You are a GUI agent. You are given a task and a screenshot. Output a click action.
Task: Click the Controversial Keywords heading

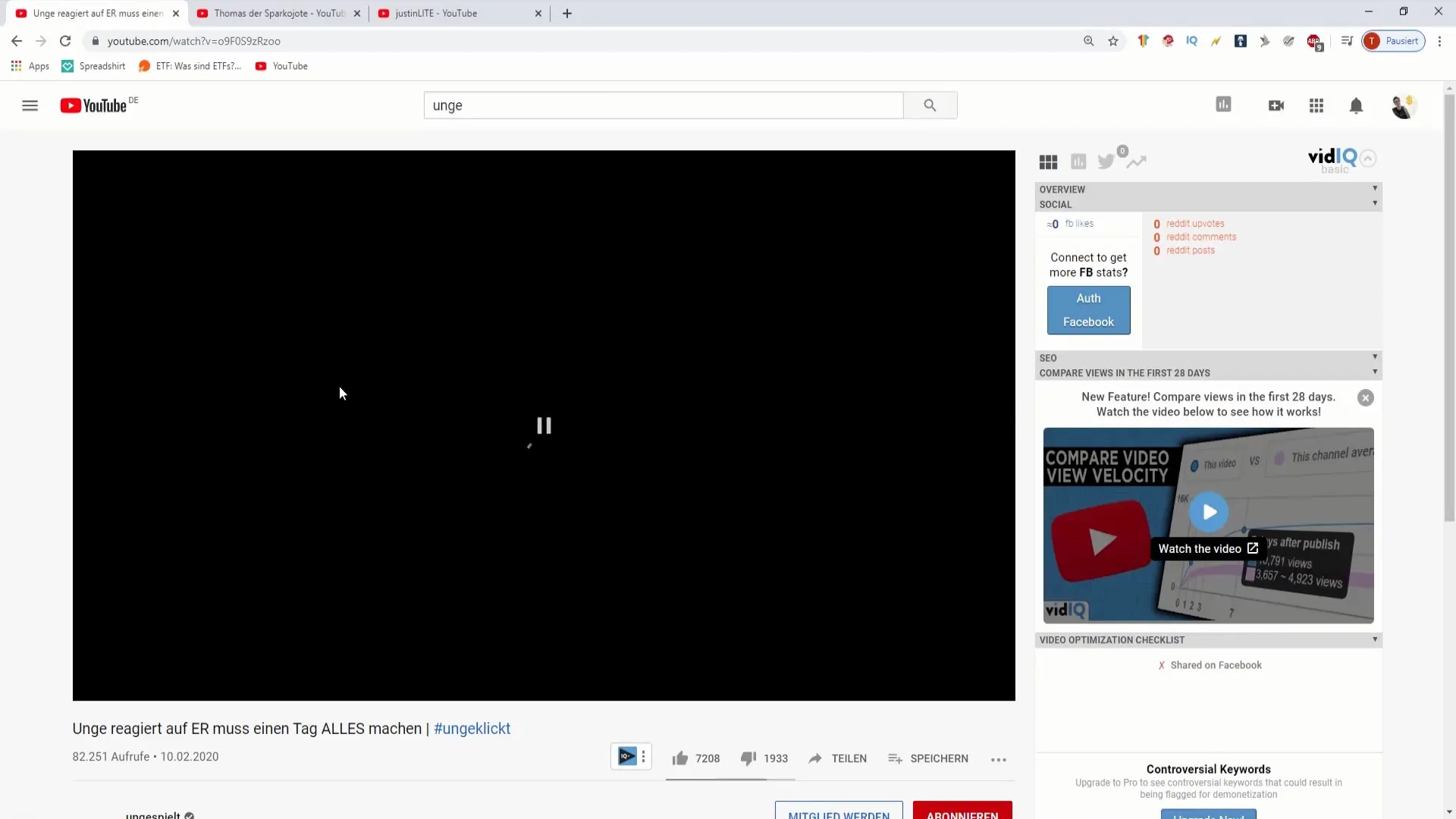1208,769
